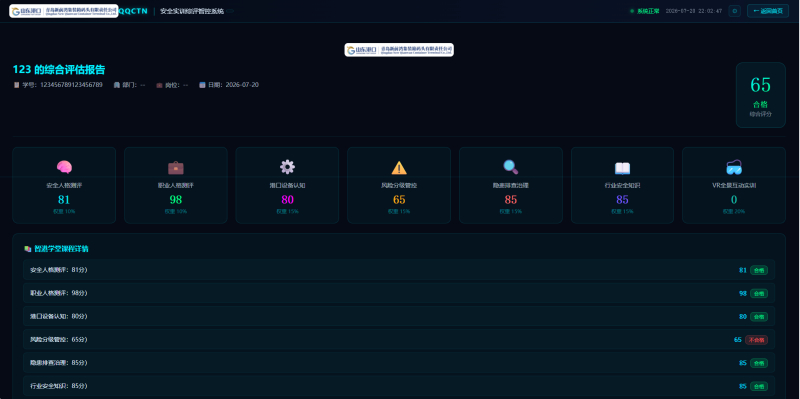Screen dimensions: 800x399
Task: Click the books icon beside 智港学堂课程详情
Action: coord(28,249)
